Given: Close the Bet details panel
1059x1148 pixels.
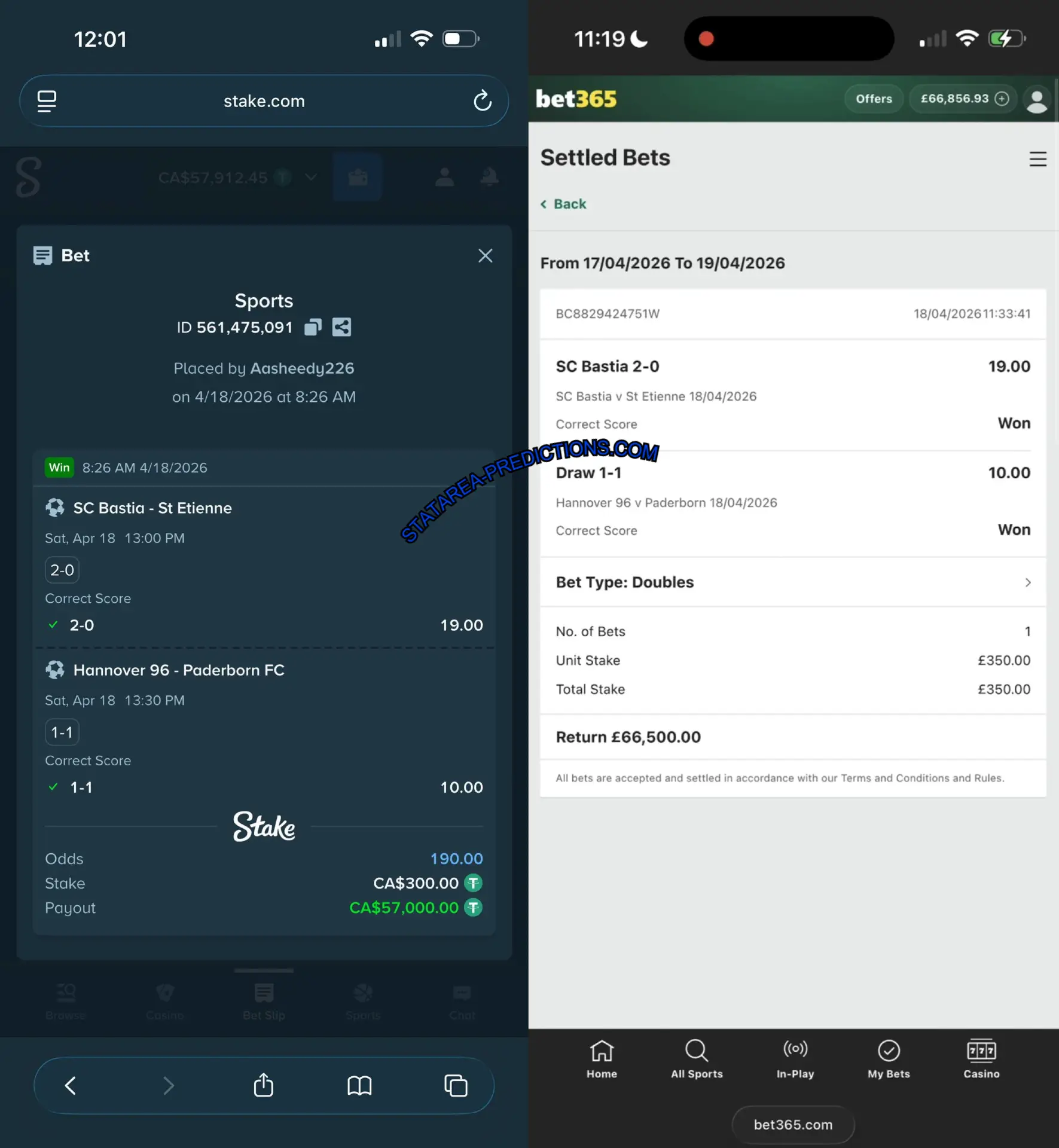Looking at the screenshot, I should [x=485, y=256].
